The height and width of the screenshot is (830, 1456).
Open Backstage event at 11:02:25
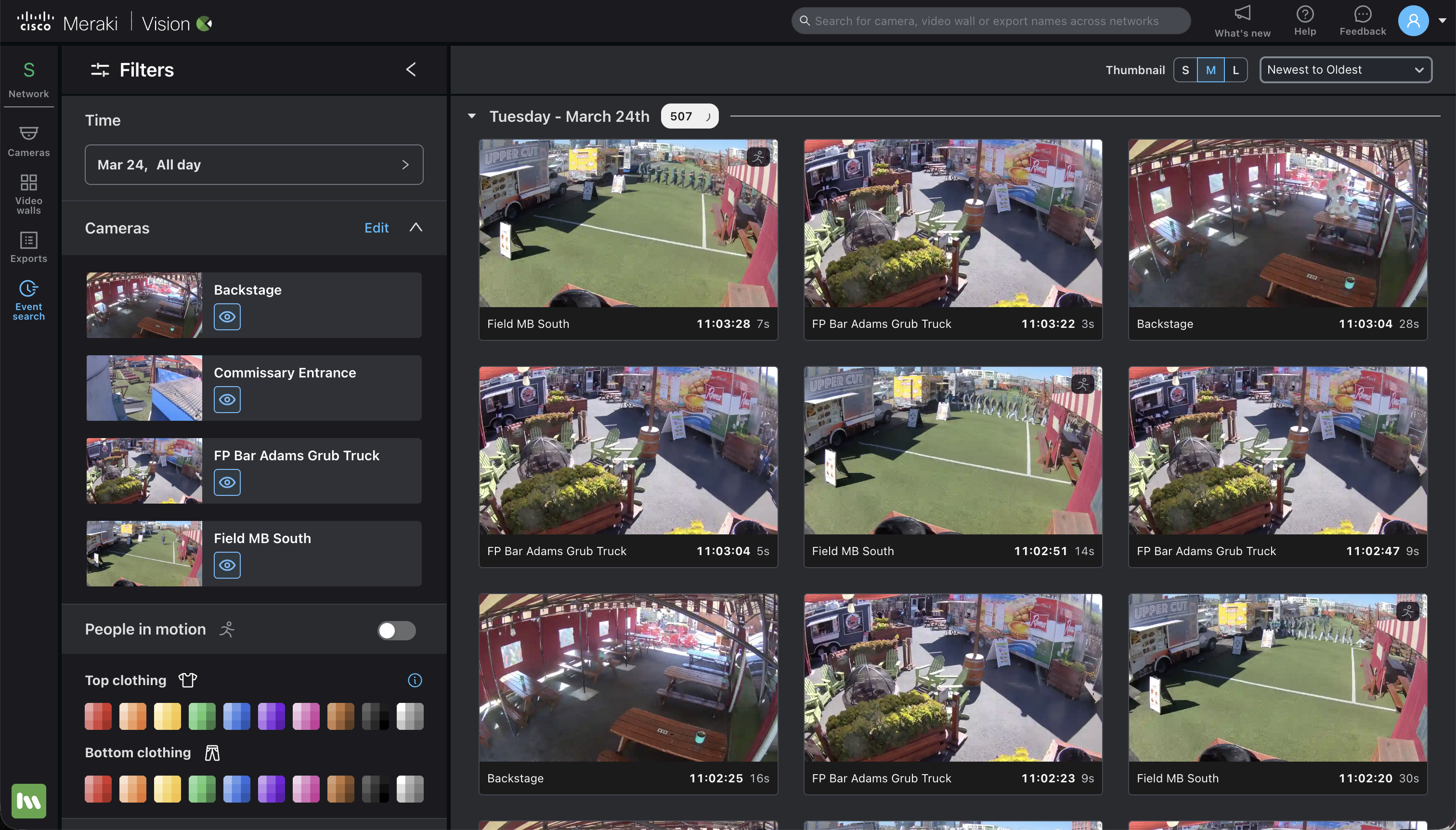pos(628,694)
